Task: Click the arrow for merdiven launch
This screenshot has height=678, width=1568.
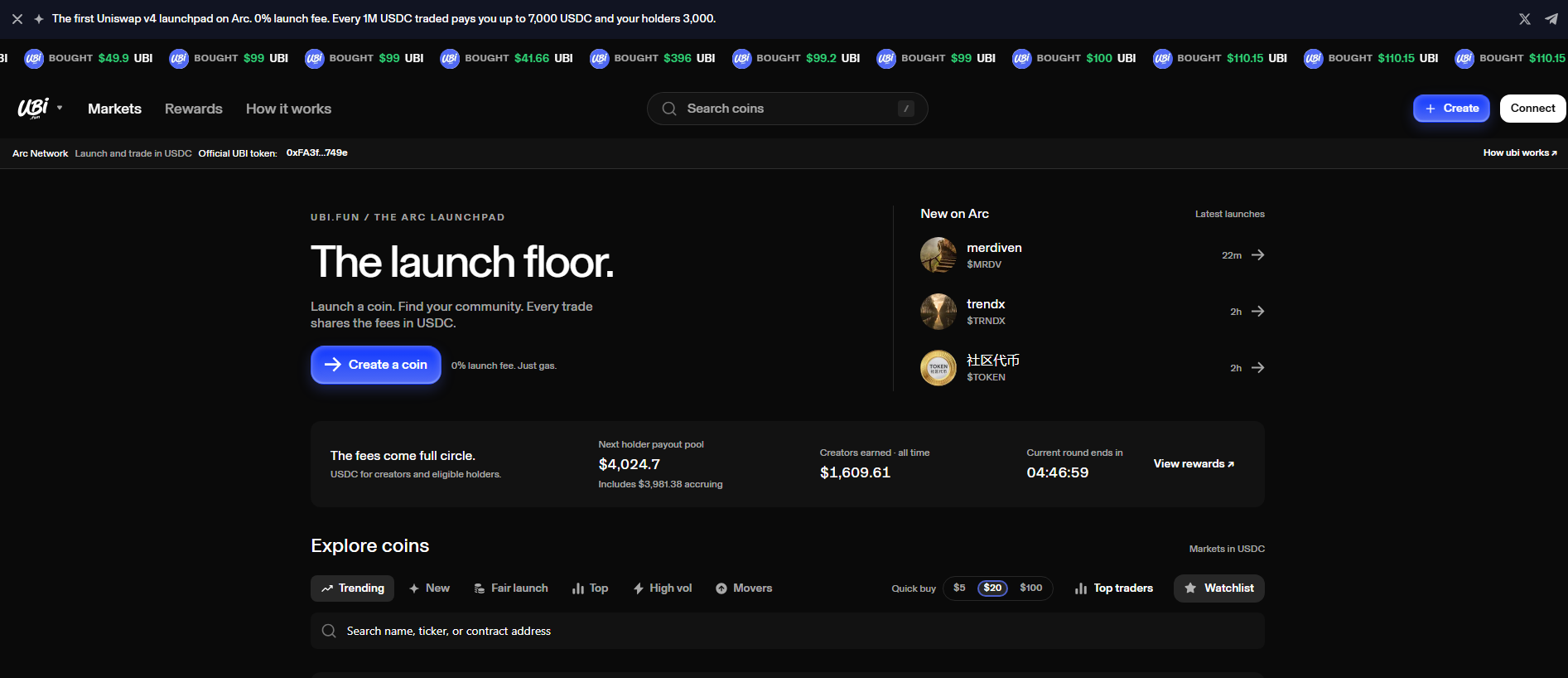Action: click(x=1257, y=255)
